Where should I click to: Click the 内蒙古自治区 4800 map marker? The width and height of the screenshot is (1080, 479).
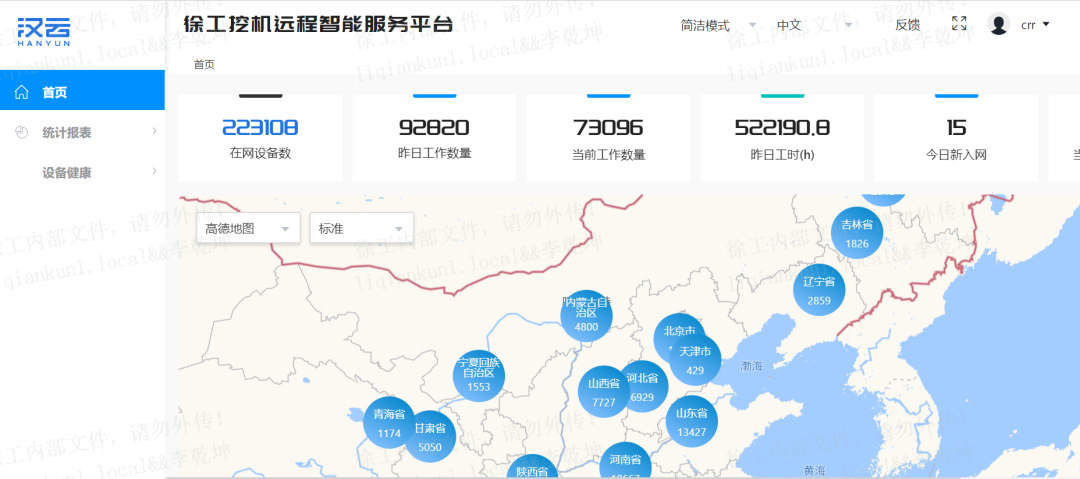586,316
